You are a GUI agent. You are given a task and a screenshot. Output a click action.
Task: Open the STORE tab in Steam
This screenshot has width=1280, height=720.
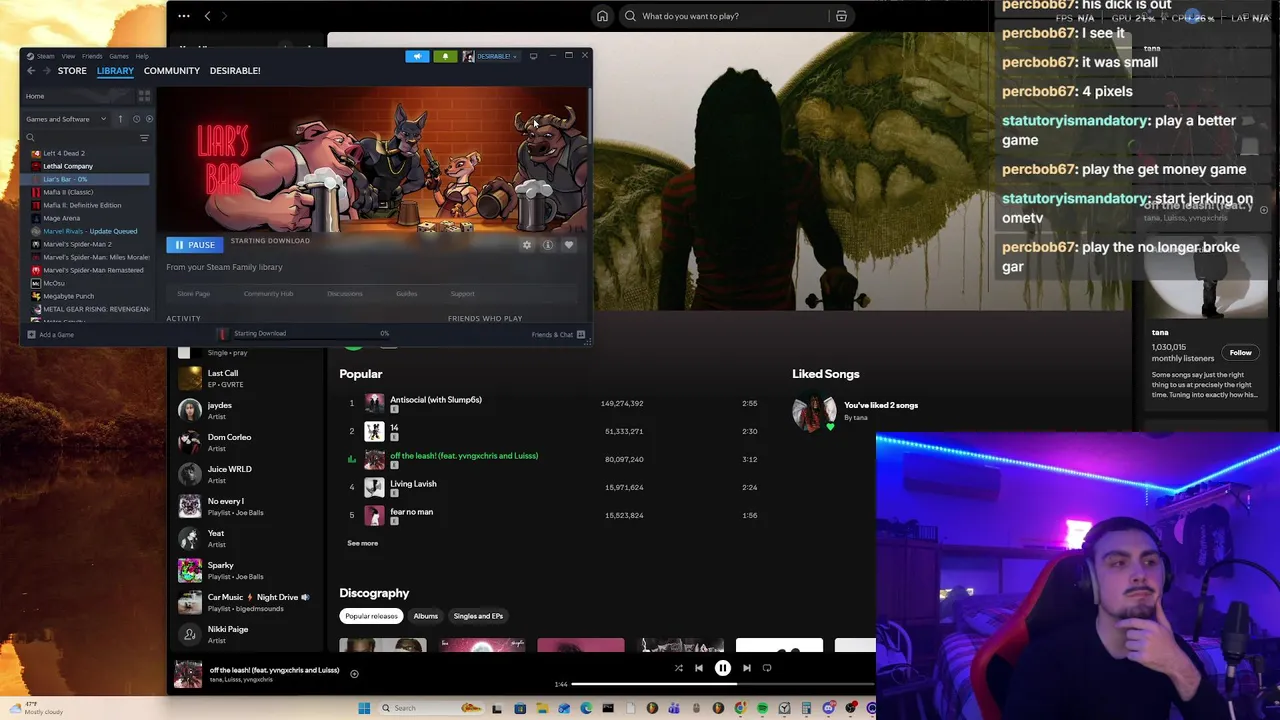point(72,71)
